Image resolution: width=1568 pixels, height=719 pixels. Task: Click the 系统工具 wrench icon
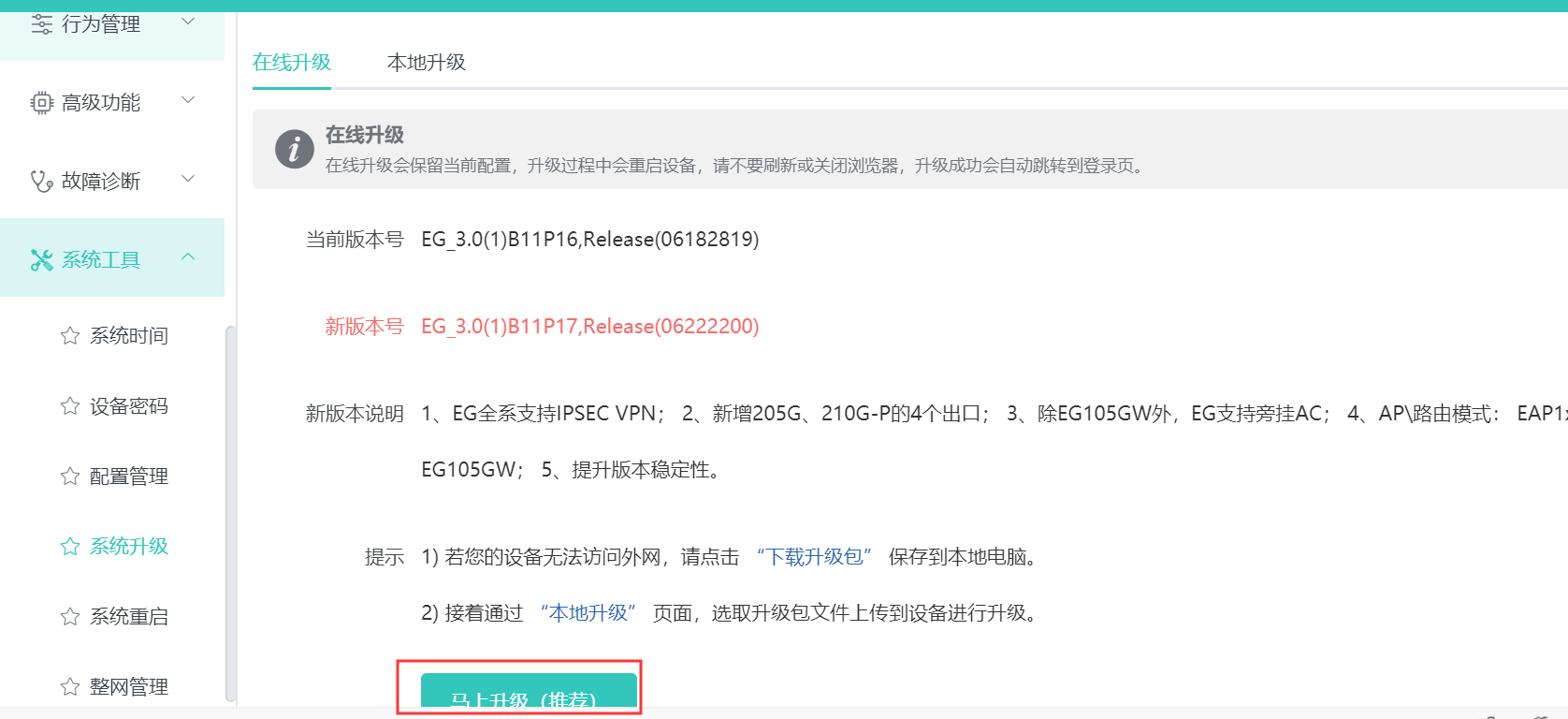pos(41,259)
